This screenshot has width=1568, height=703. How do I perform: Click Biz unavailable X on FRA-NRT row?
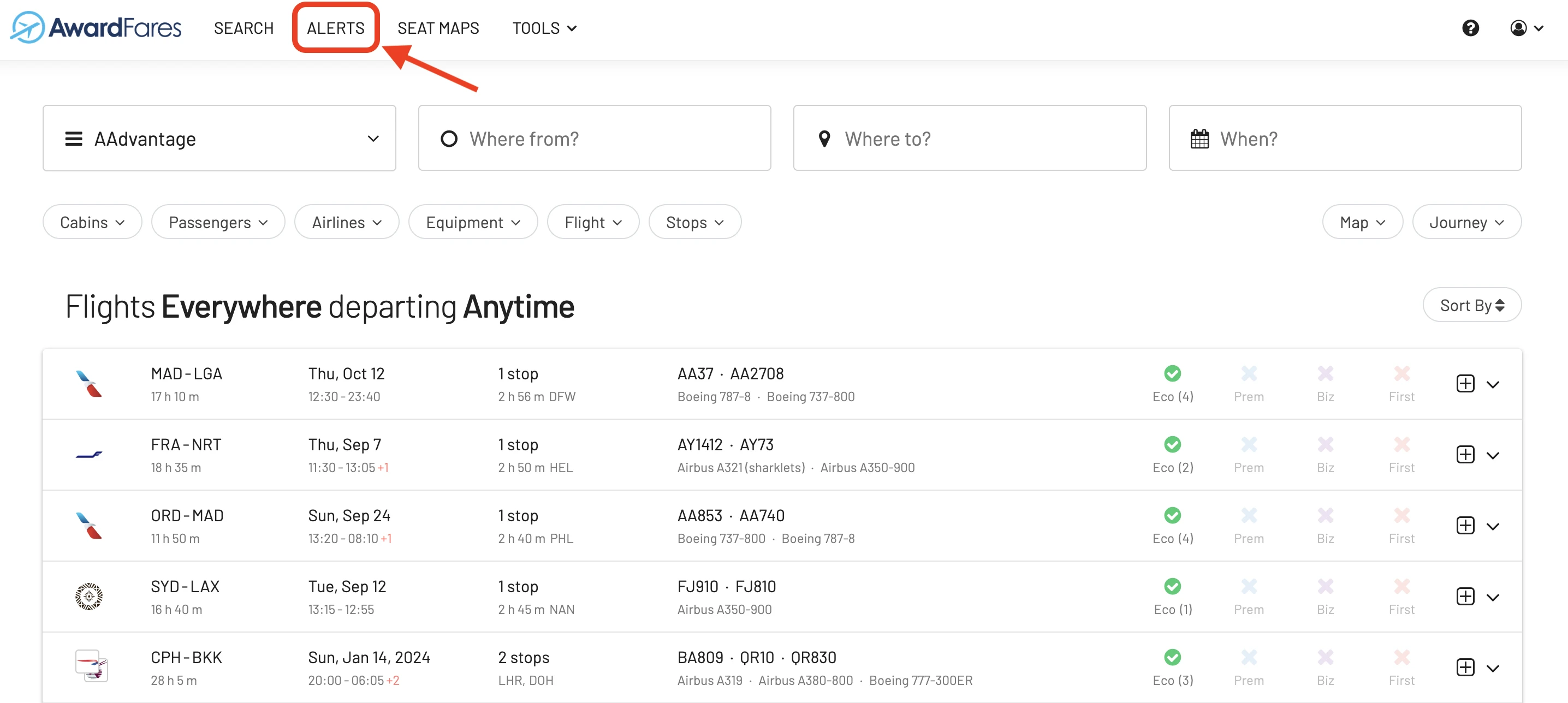click(x=1325, y=444)
